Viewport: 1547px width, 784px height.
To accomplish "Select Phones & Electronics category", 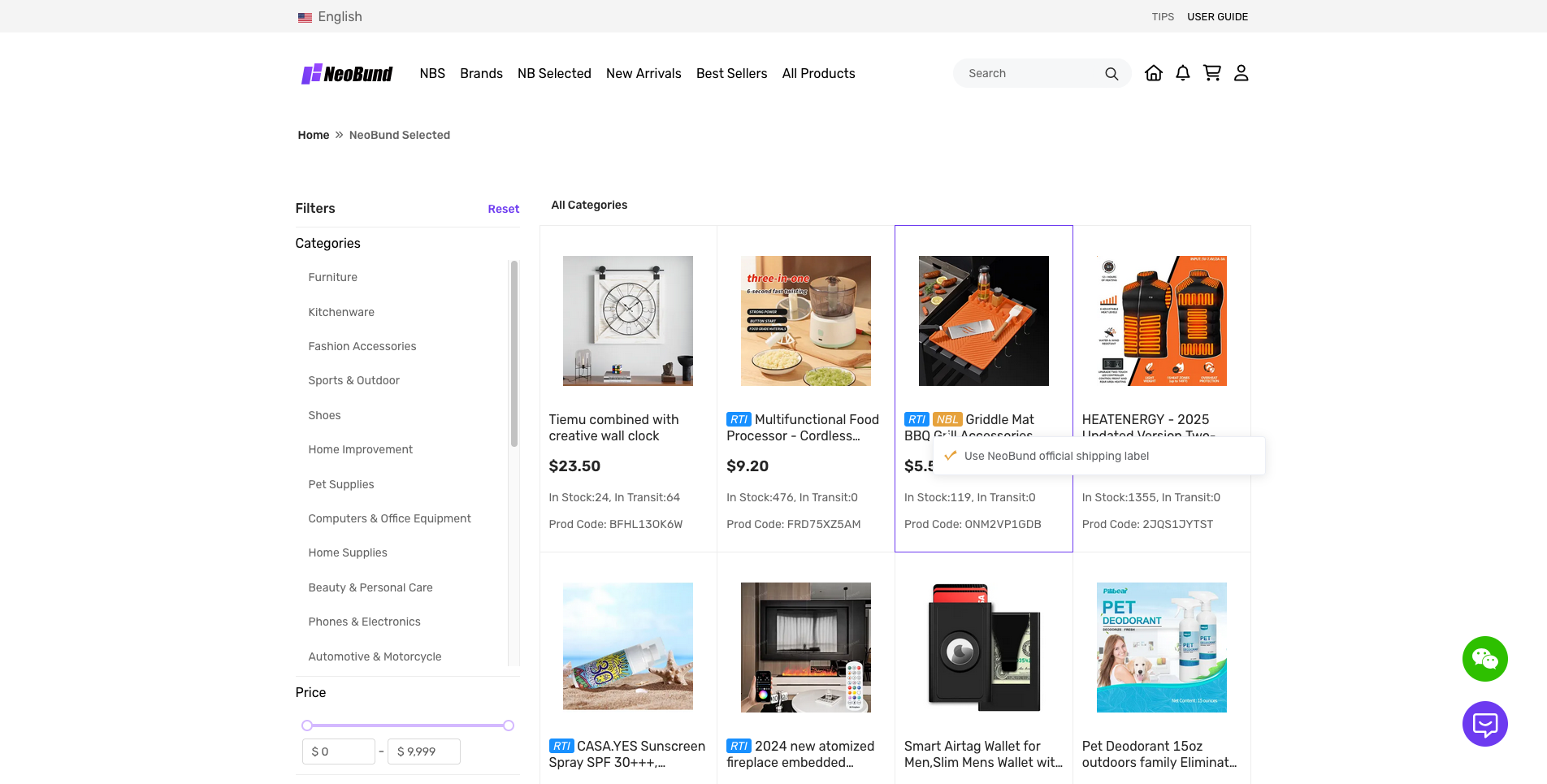I will 365,622.
